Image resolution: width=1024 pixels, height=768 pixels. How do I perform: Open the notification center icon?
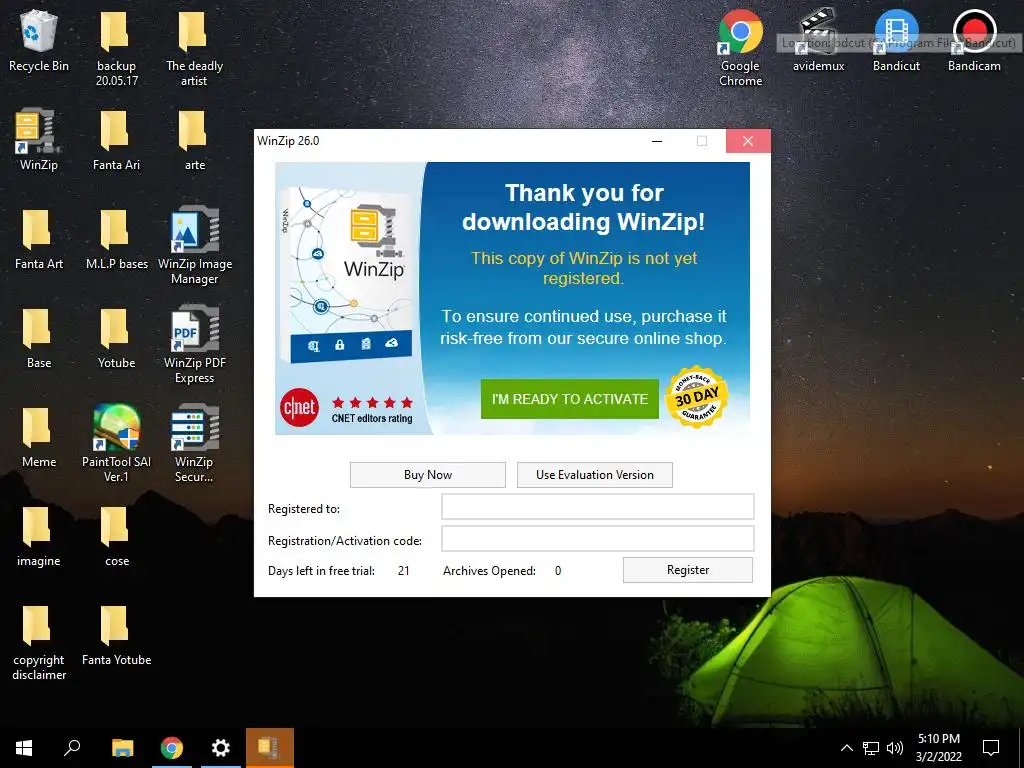pos(991,748)
